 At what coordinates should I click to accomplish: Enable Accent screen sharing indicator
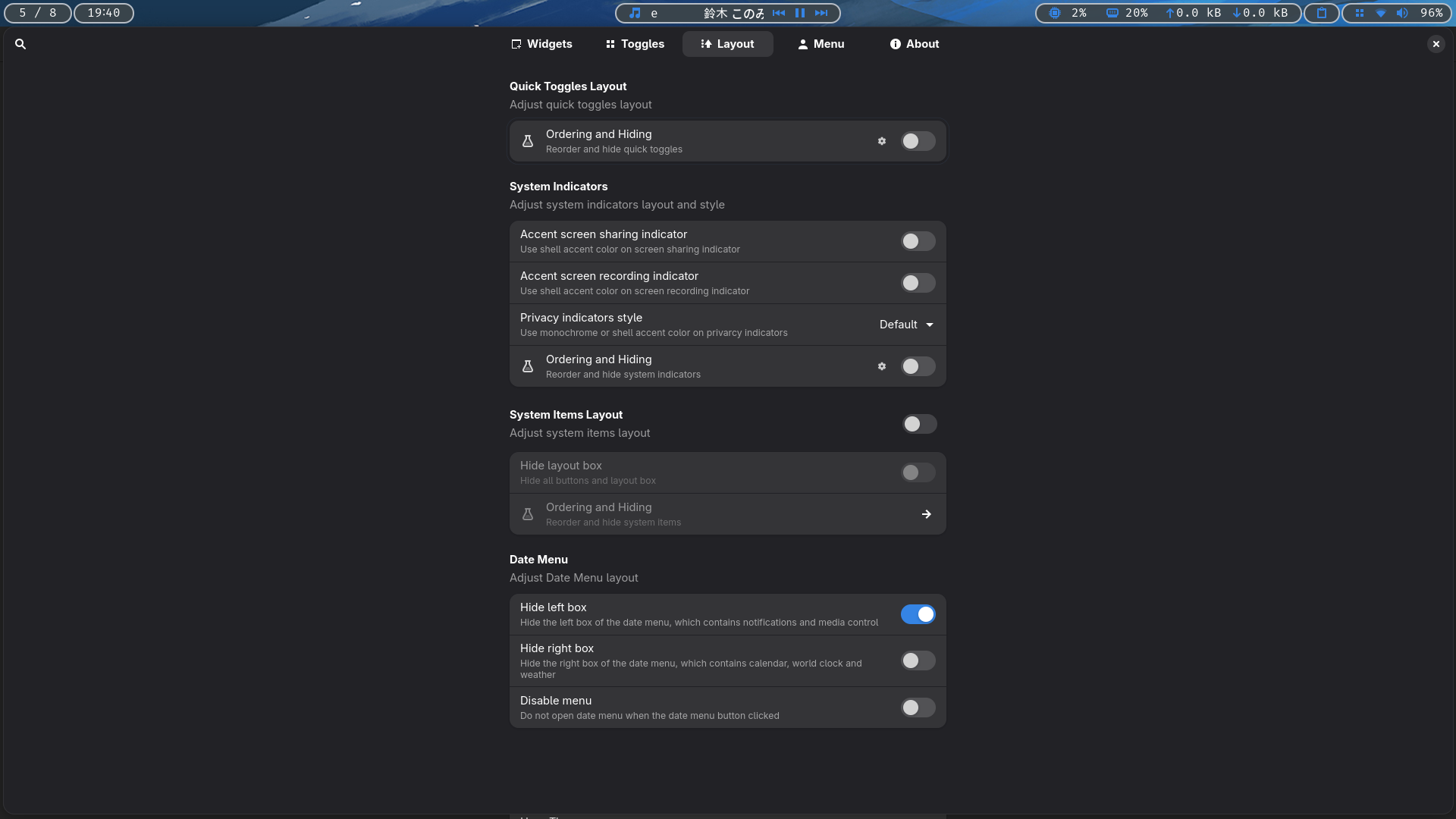[x=918, y=241]
